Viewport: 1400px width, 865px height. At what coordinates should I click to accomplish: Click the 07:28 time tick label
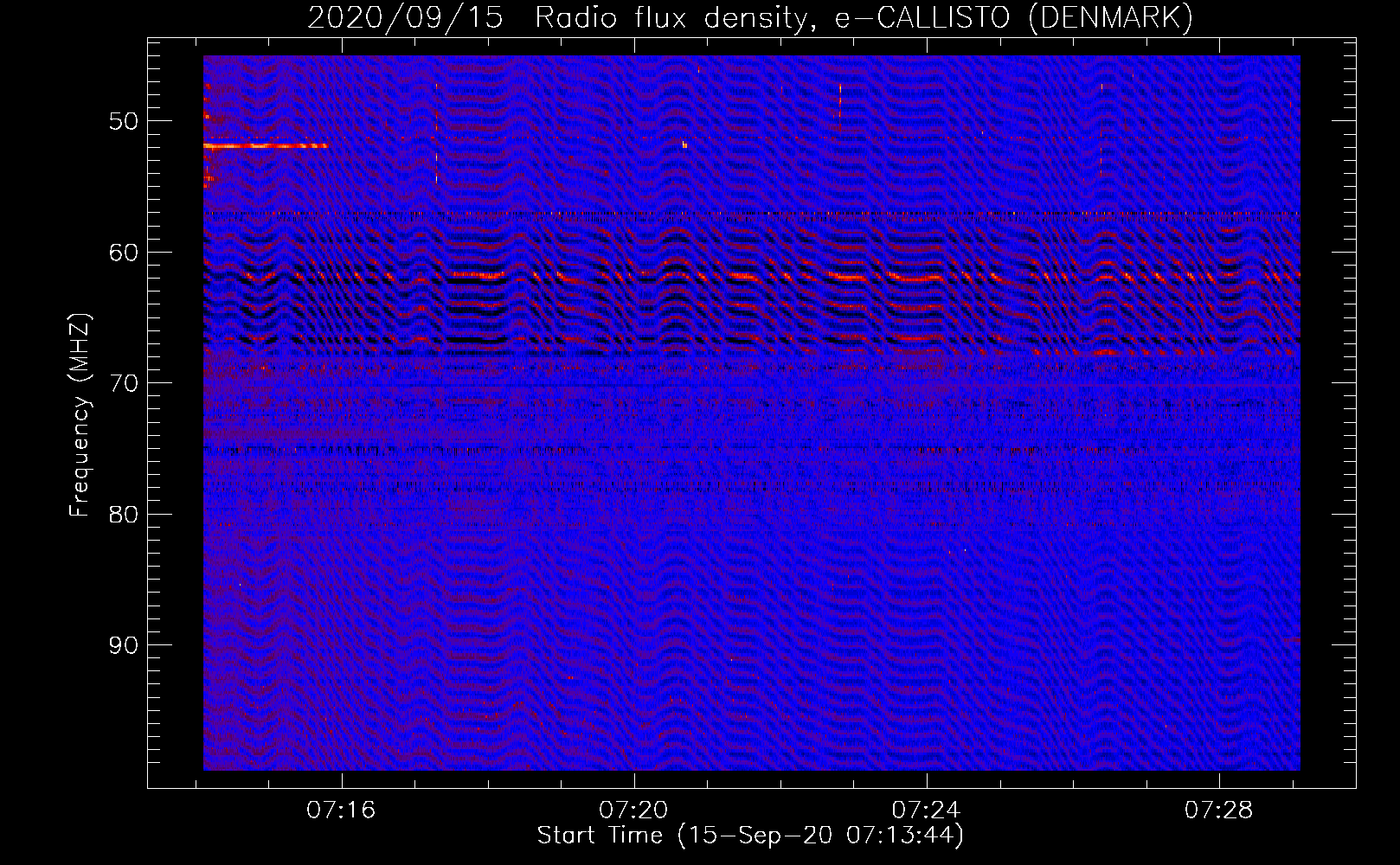coord(1219,811)
